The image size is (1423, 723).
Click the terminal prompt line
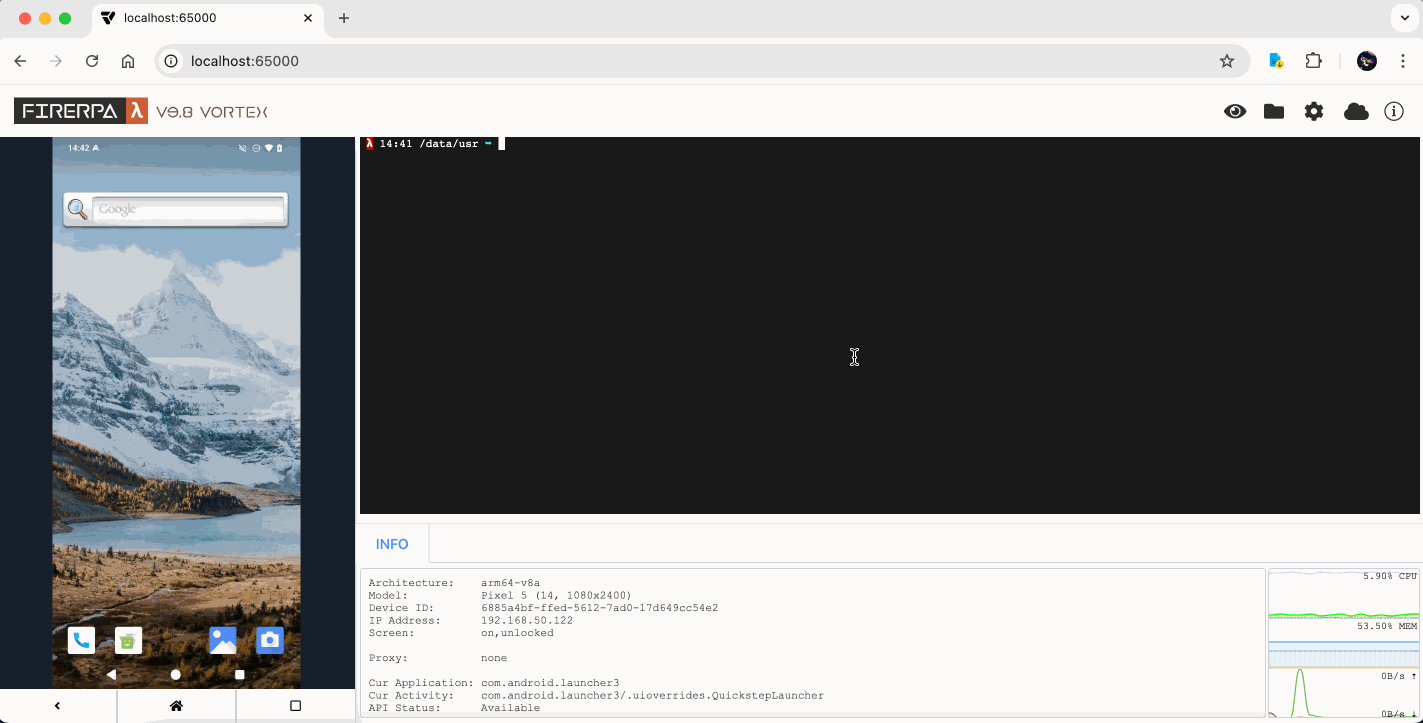435,144
